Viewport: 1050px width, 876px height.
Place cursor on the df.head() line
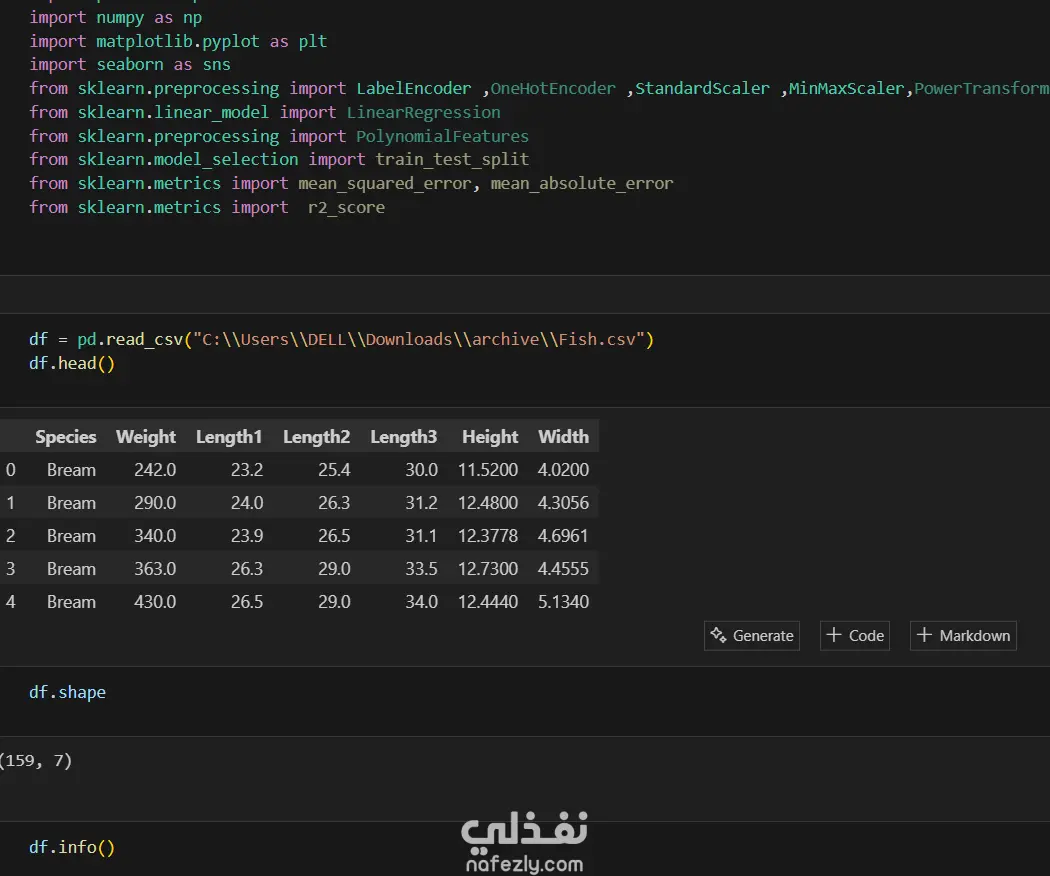coord(72,364)
